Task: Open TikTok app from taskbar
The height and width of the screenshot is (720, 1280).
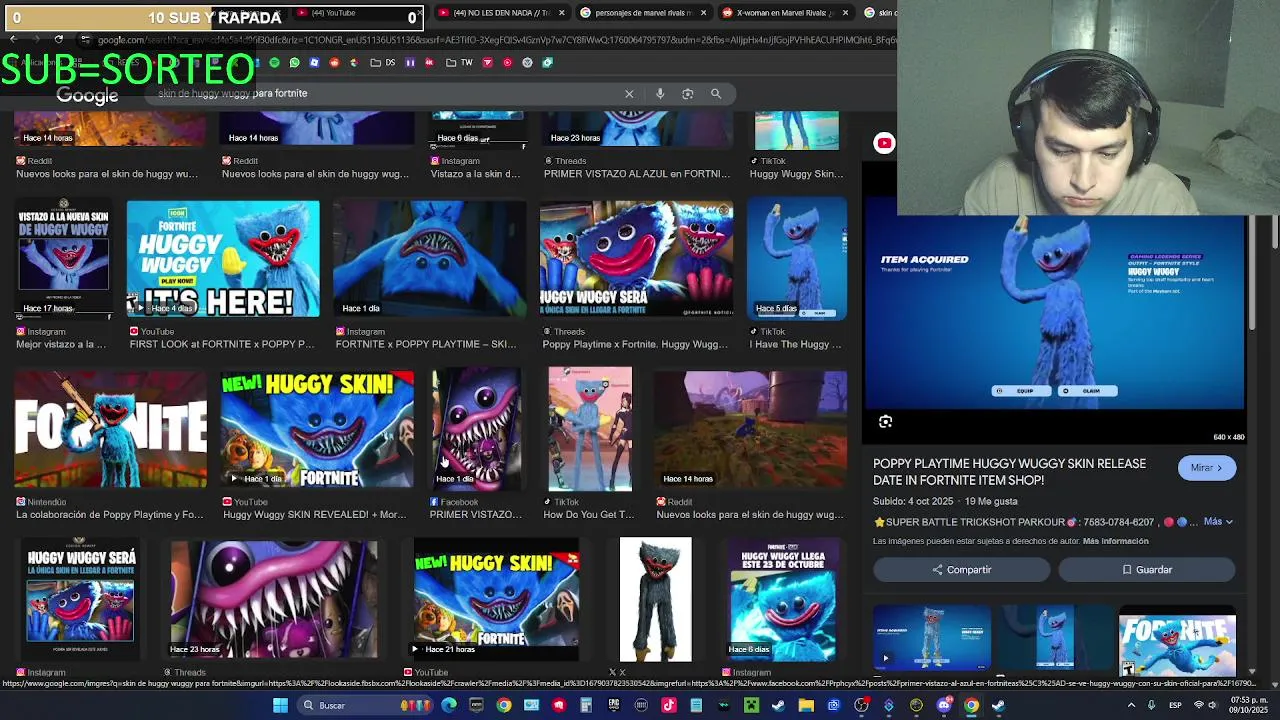Action: [x=669, y=706]
